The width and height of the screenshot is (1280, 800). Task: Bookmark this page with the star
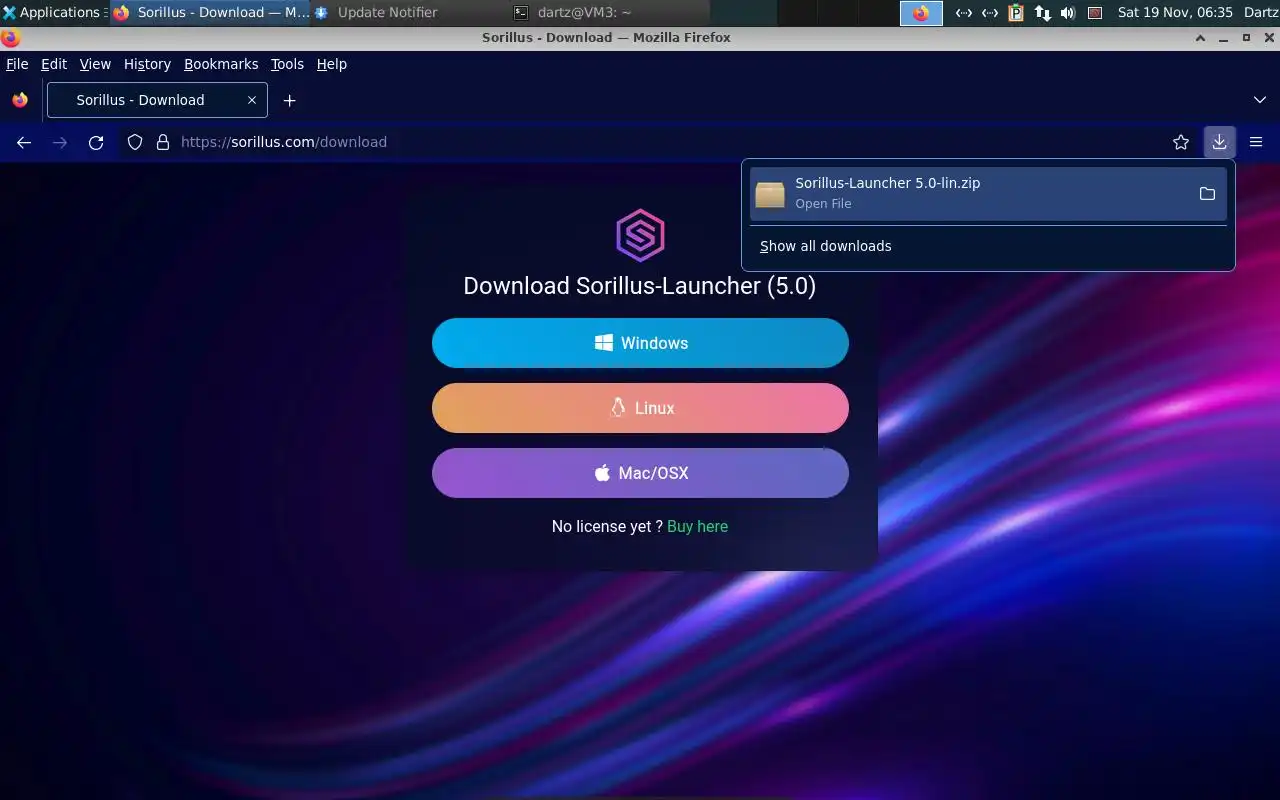click(x=1181, y=142)
